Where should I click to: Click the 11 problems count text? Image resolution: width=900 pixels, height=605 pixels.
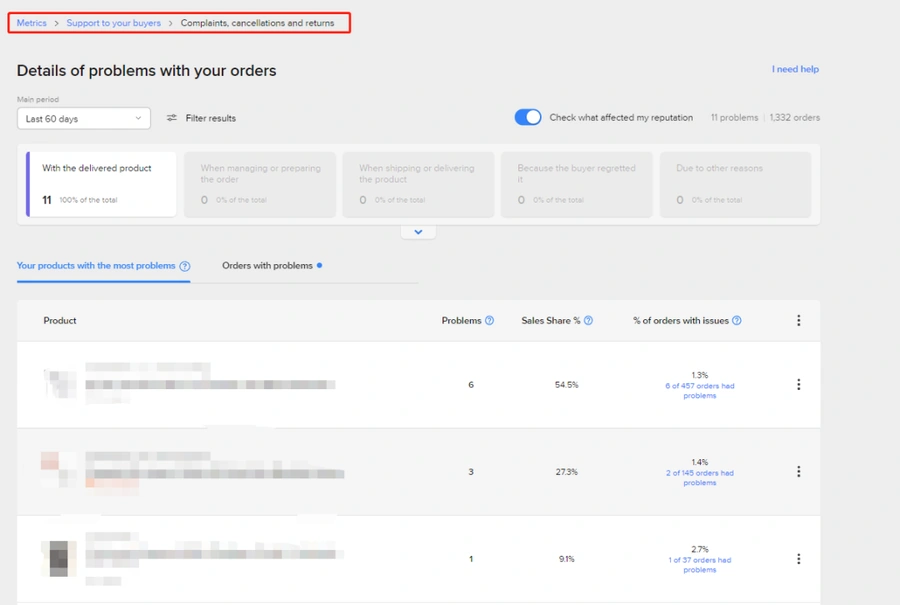(734, 117)
